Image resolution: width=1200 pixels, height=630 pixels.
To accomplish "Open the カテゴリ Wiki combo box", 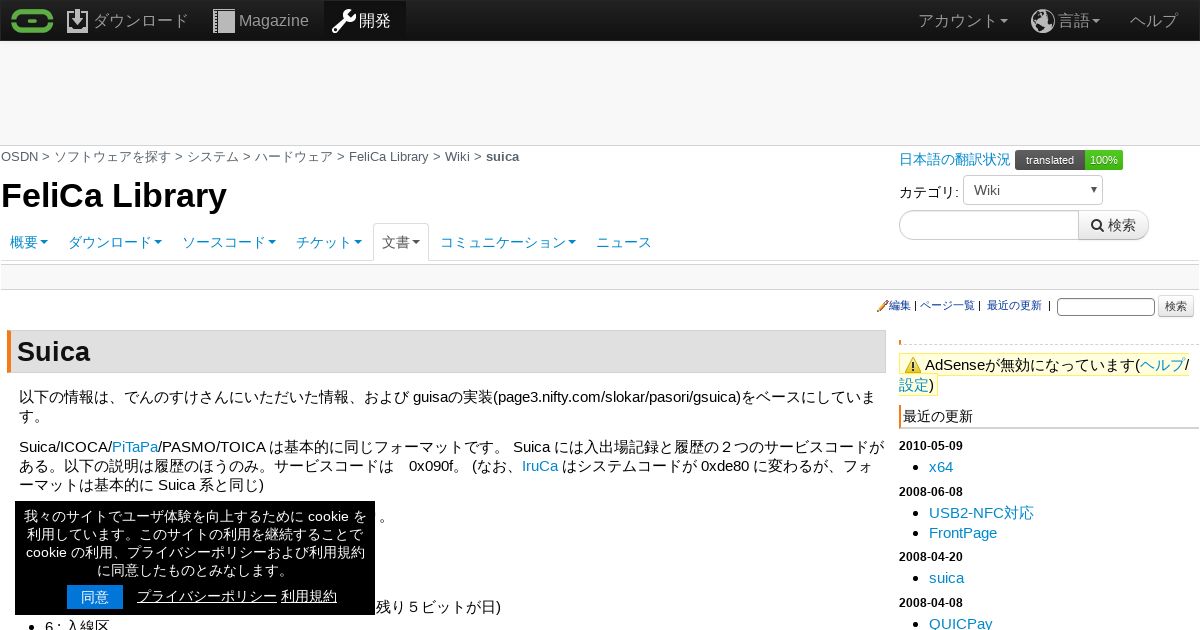I will point(1033,190).
